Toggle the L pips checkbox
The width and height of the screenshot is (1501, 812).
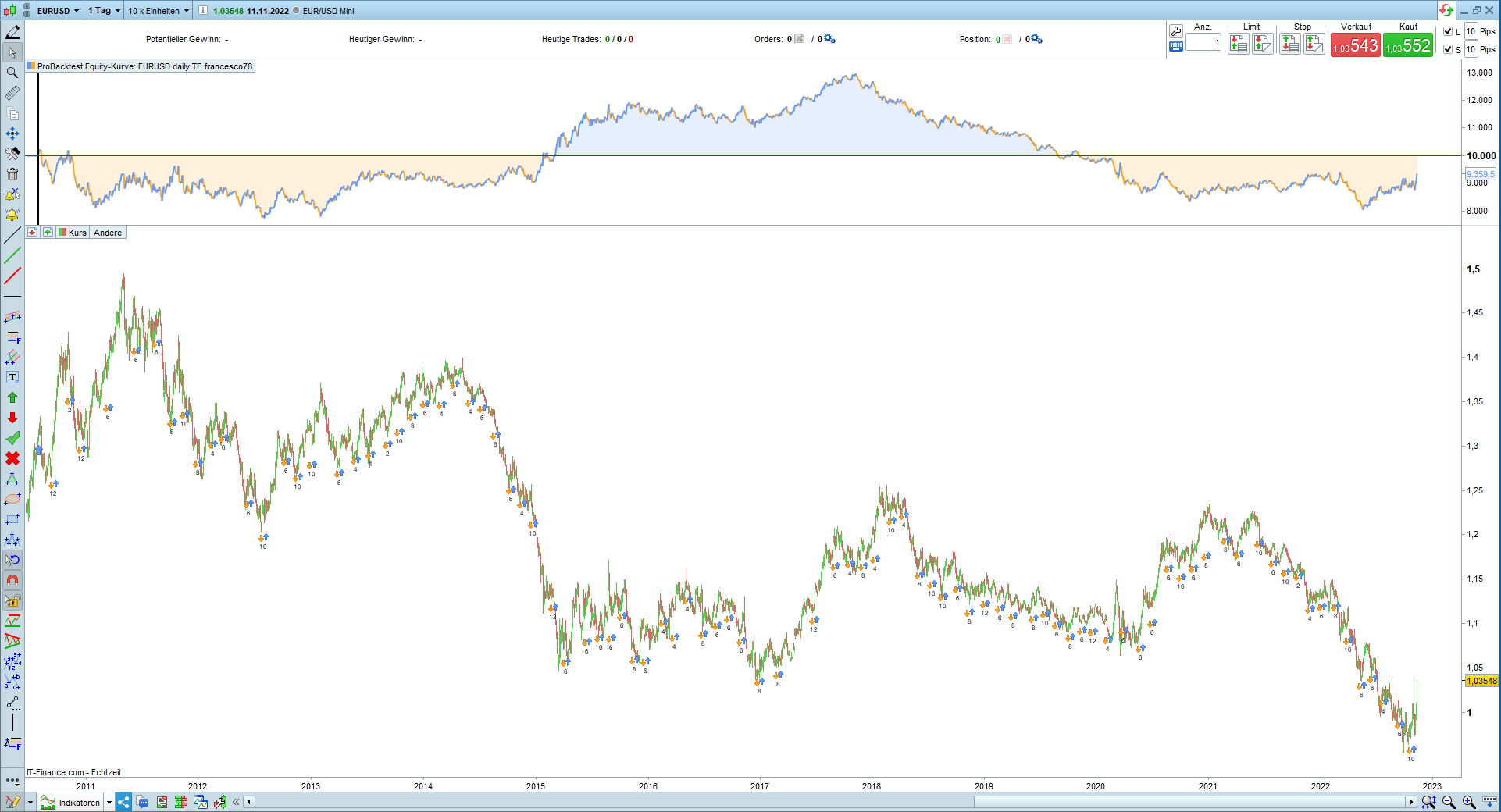pyautogui.click(x=1448, y=31)
